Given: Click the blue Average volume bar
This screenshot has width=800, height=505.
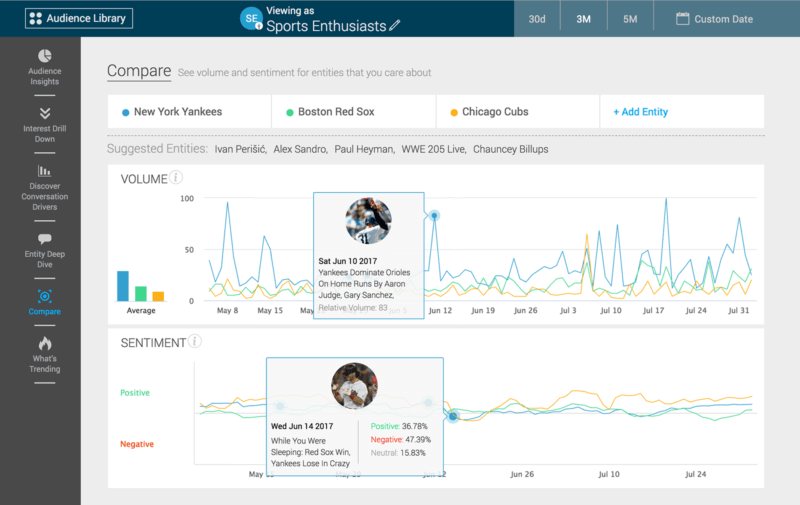Looking at the screenshot, I should [x=123, y=286].
